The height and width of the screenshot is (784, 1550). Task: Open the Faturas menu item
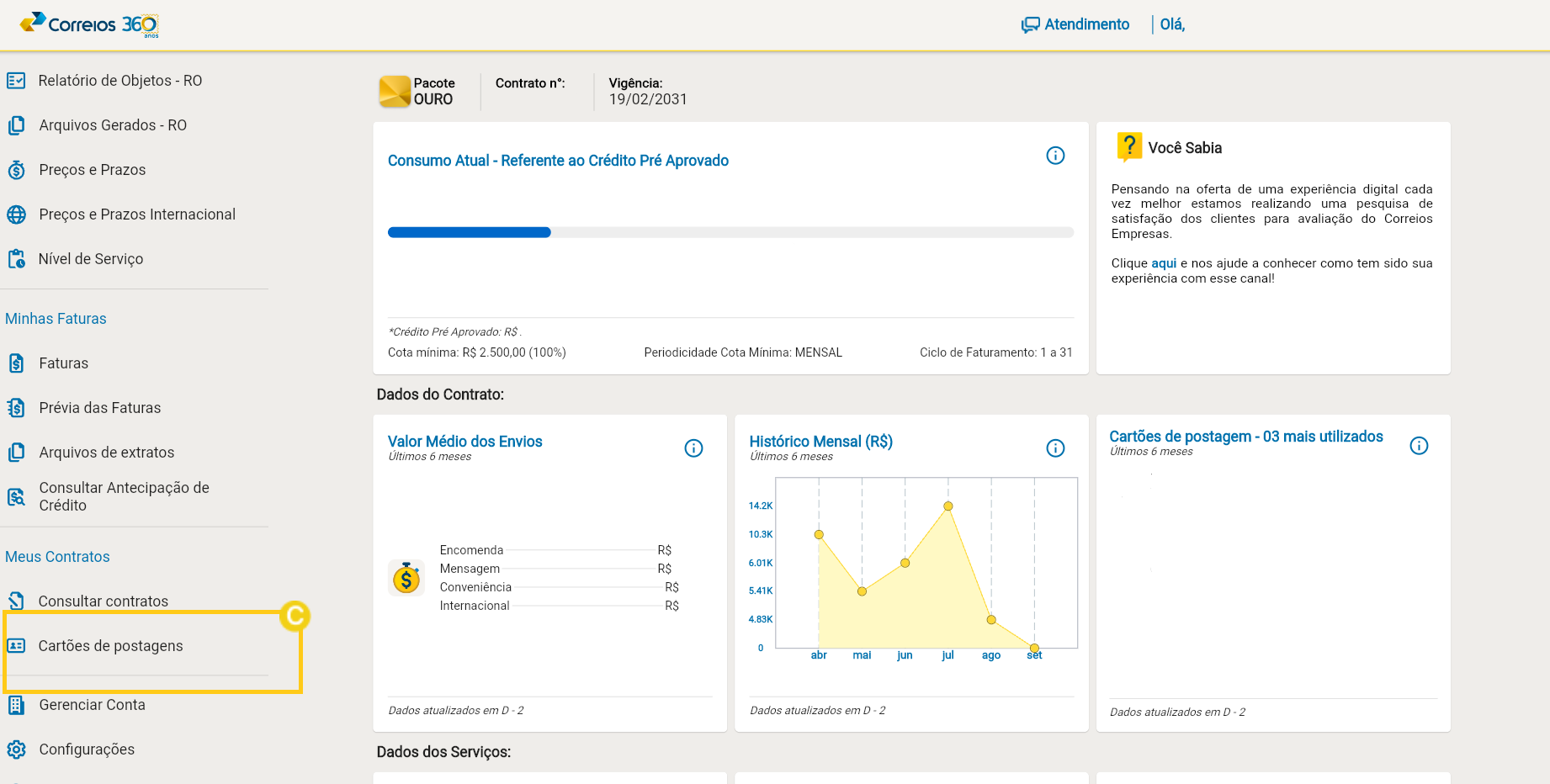64,363
